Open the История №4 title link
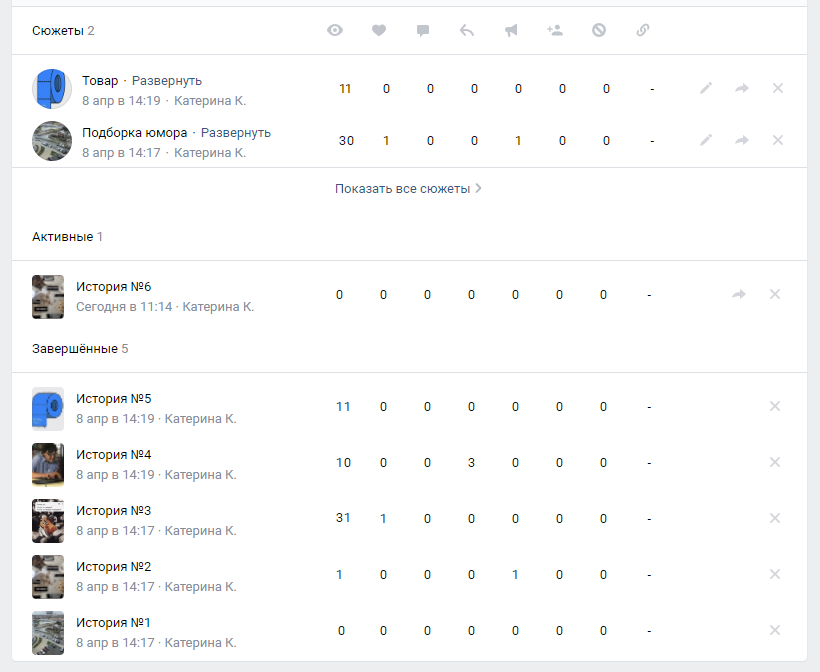 point(113,455)
